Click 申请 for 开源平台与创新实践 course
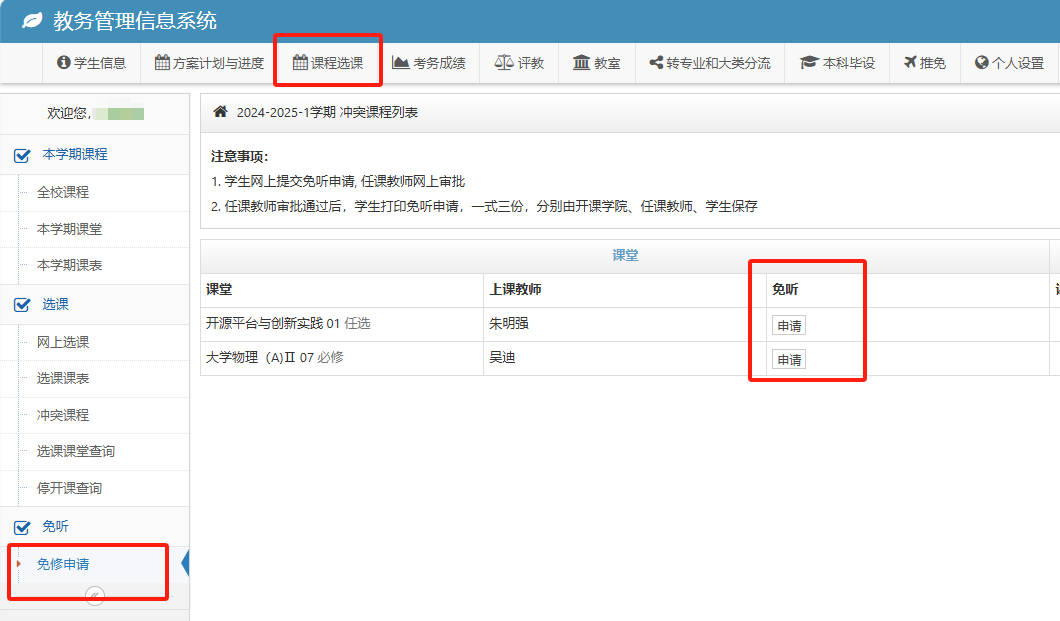Image resolution: width=1060 pixels, height=621 pixels. click(x=789, y=325)
